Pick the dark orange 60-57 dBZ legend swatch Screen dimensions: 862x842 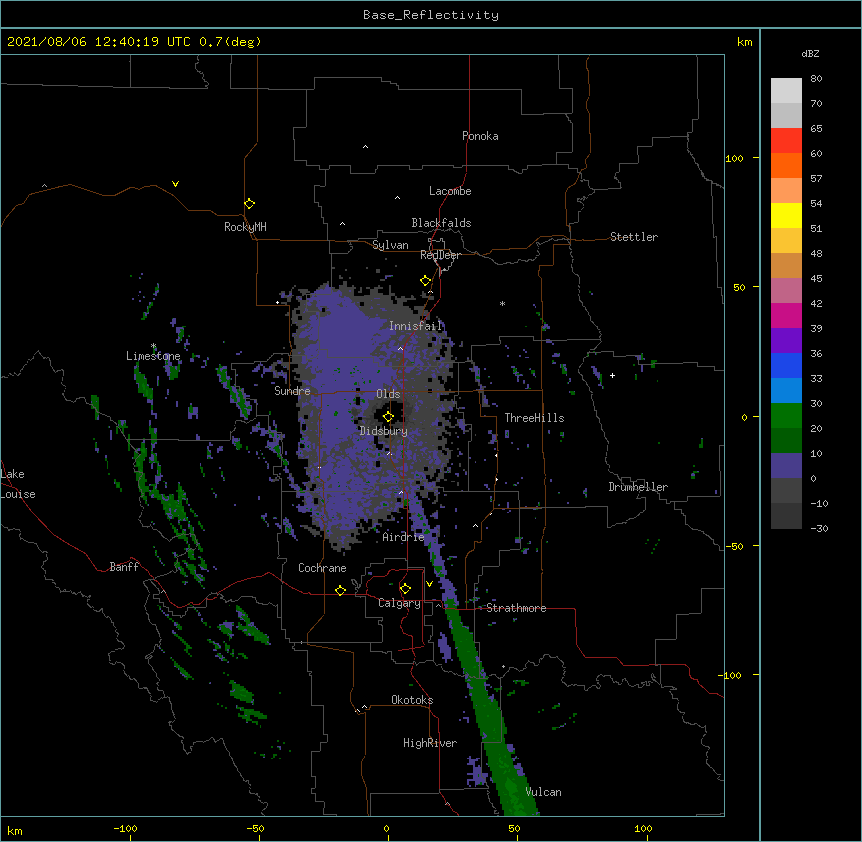coord(786,165)
